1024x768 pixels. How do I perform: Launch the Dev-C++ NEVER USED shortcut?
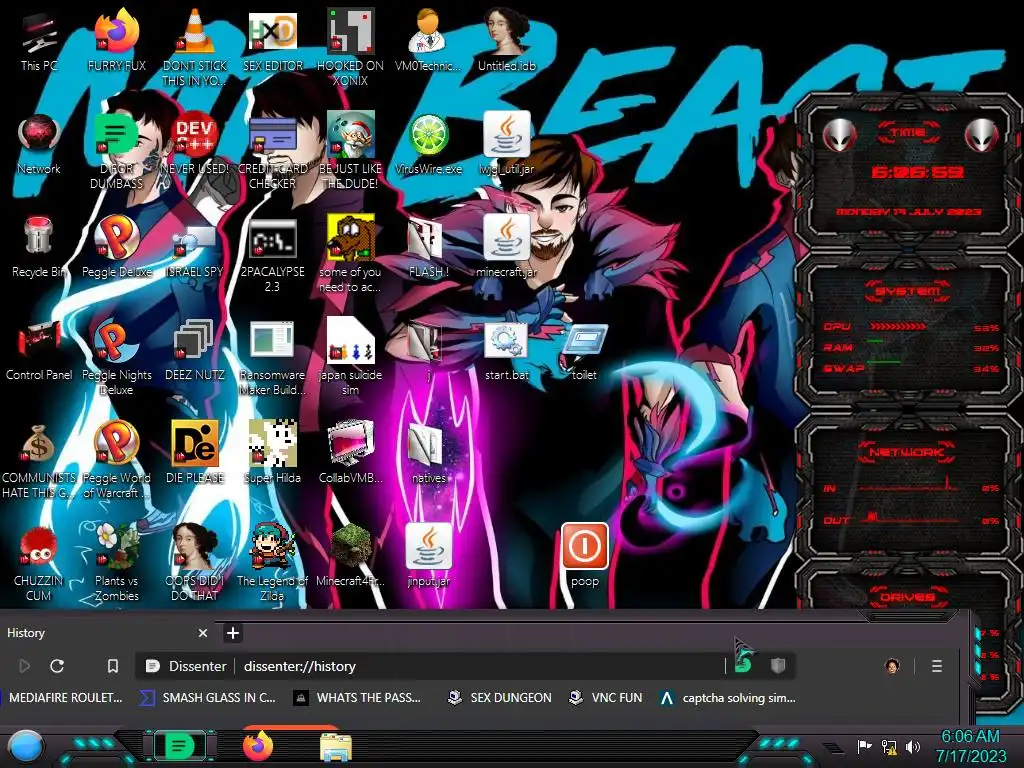(195, 145)
